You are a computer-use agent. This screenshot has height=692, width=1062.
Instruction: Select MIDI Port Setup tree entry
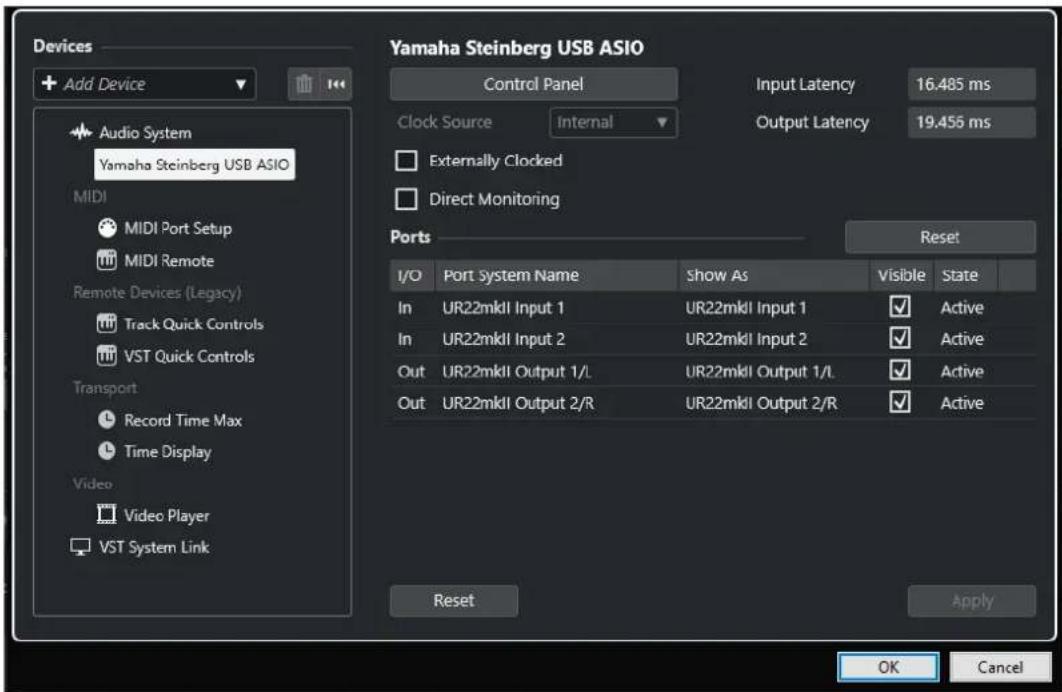pyautogui.click(x=177, y=229)
